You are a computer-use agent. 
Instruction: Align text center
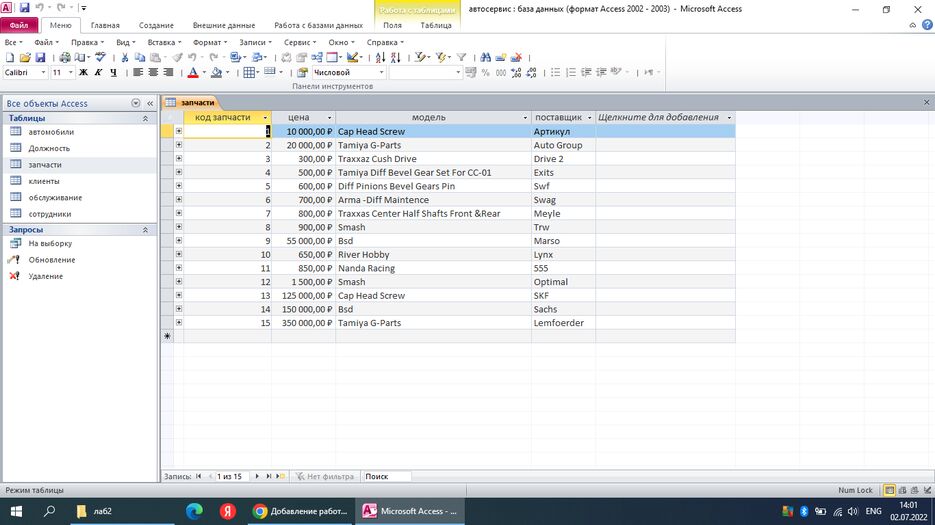click(153, 72)
